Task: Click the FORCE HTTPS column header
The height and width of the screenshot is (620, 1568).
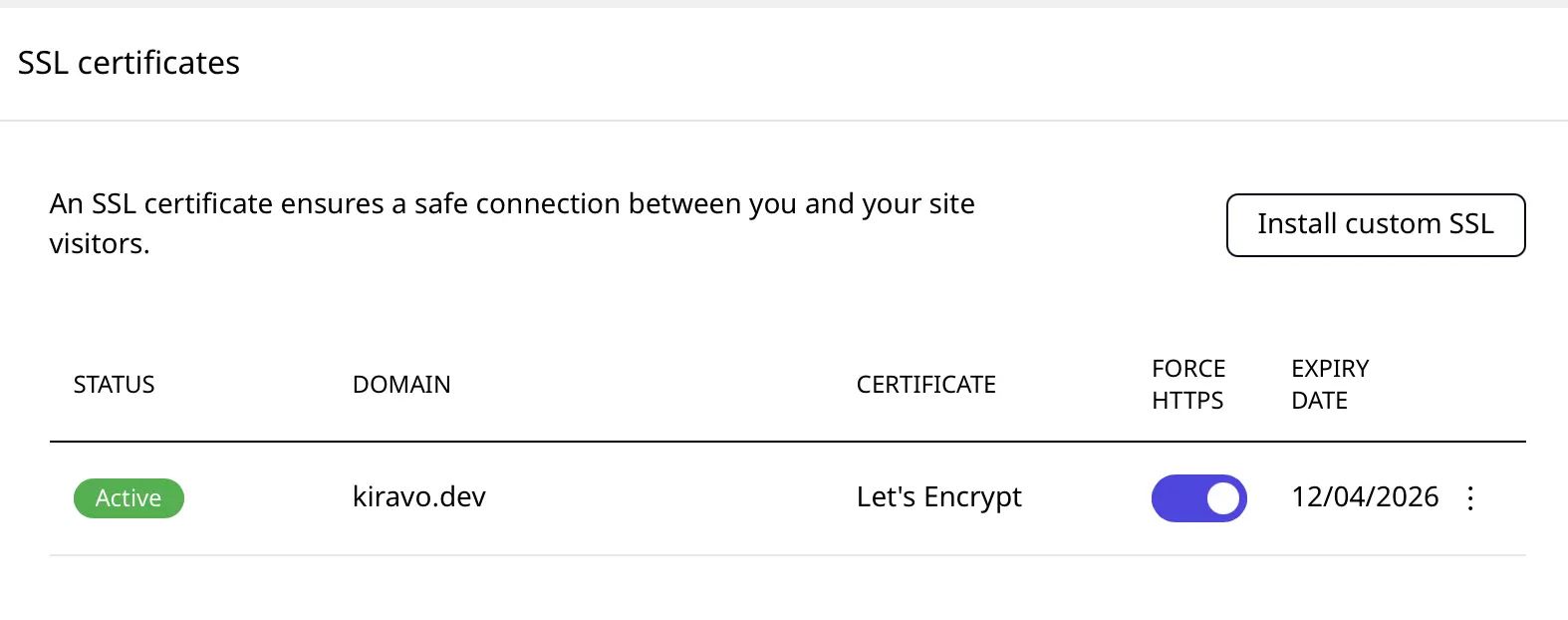Action: [x=1187, y=385]
